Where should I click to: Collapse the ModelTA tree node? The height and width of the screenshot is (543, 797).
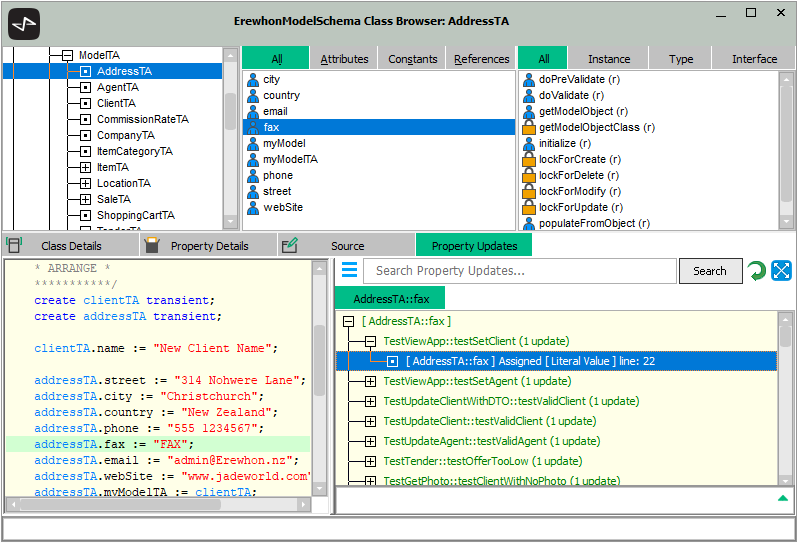[x=68, y=56]
